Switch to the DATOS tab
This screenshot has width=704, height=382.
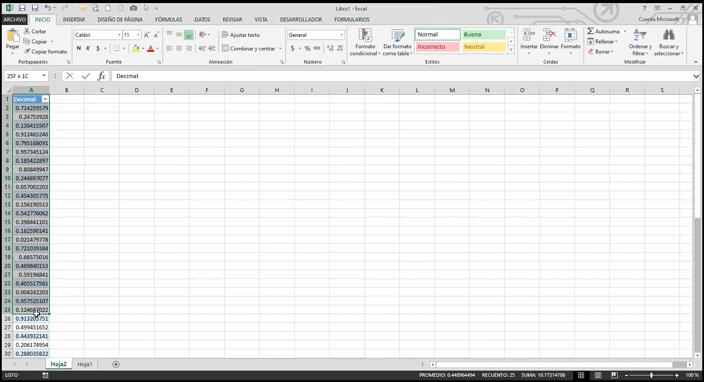point(202,20)
